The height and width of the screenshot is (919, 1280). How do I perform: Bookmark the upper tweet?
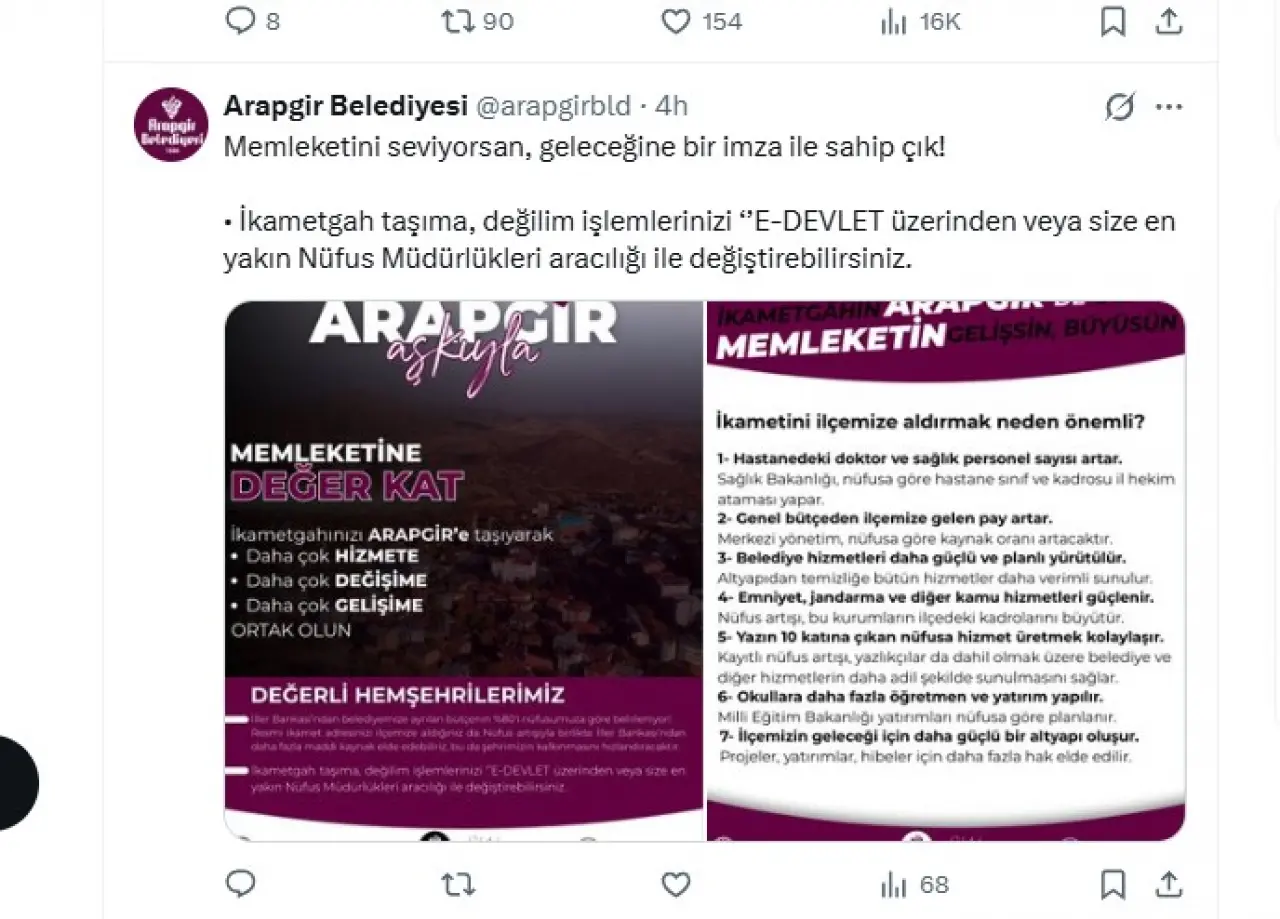pyautogui.click(x=1113, y=21)
